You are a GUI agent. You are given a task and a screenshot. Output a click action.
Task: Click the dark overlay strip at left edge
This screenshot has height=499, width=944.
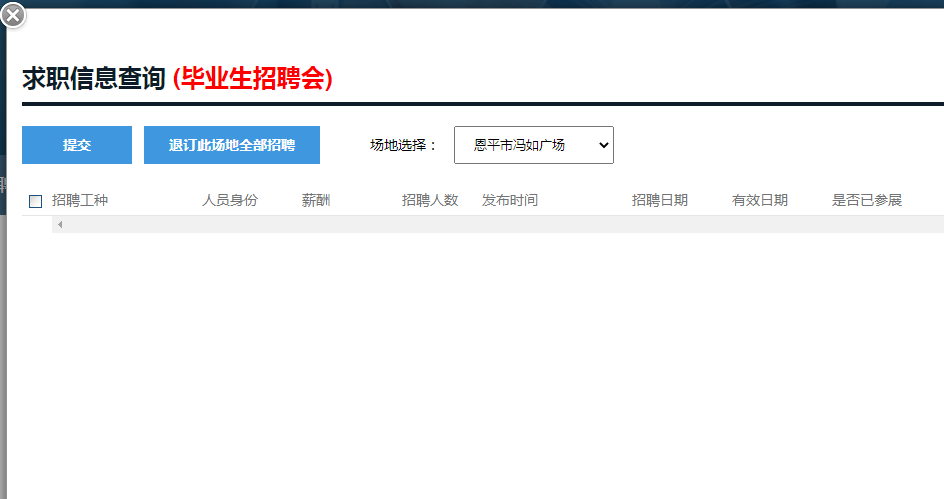3,250
